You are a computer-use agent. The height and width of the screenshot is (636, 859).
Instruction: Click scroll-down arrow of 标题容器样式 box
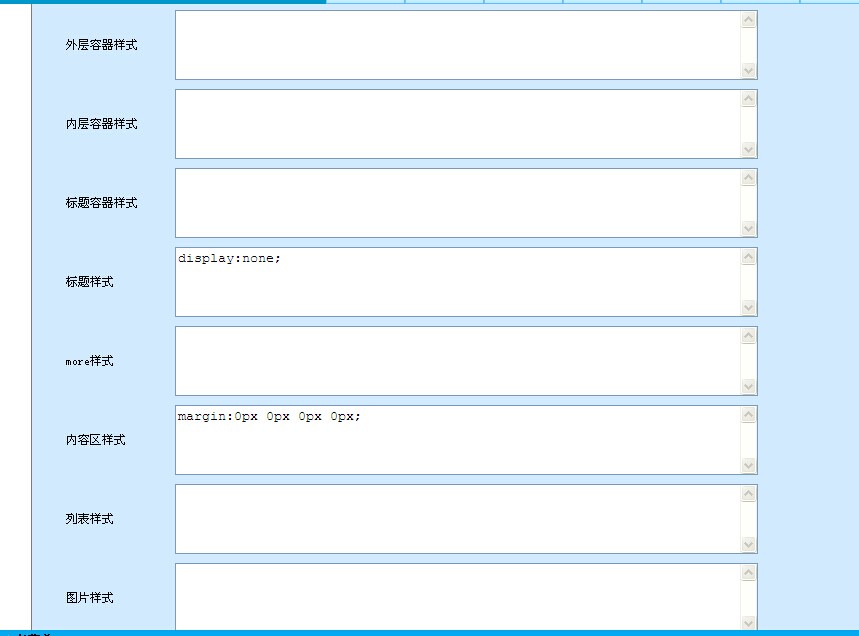(749, 228)
